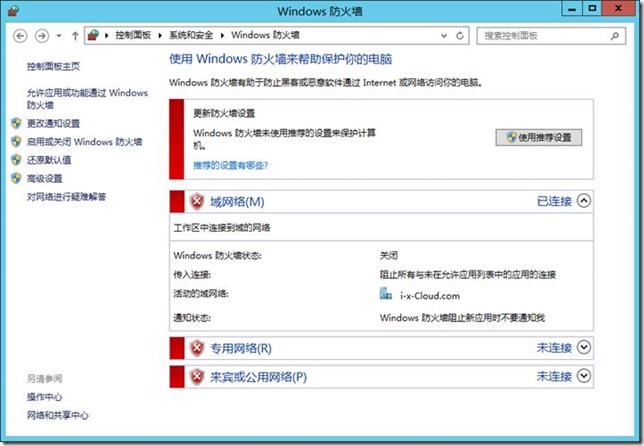Open 对网络进行疑难解答 link

pyautogui.click(x=67, y=197)
